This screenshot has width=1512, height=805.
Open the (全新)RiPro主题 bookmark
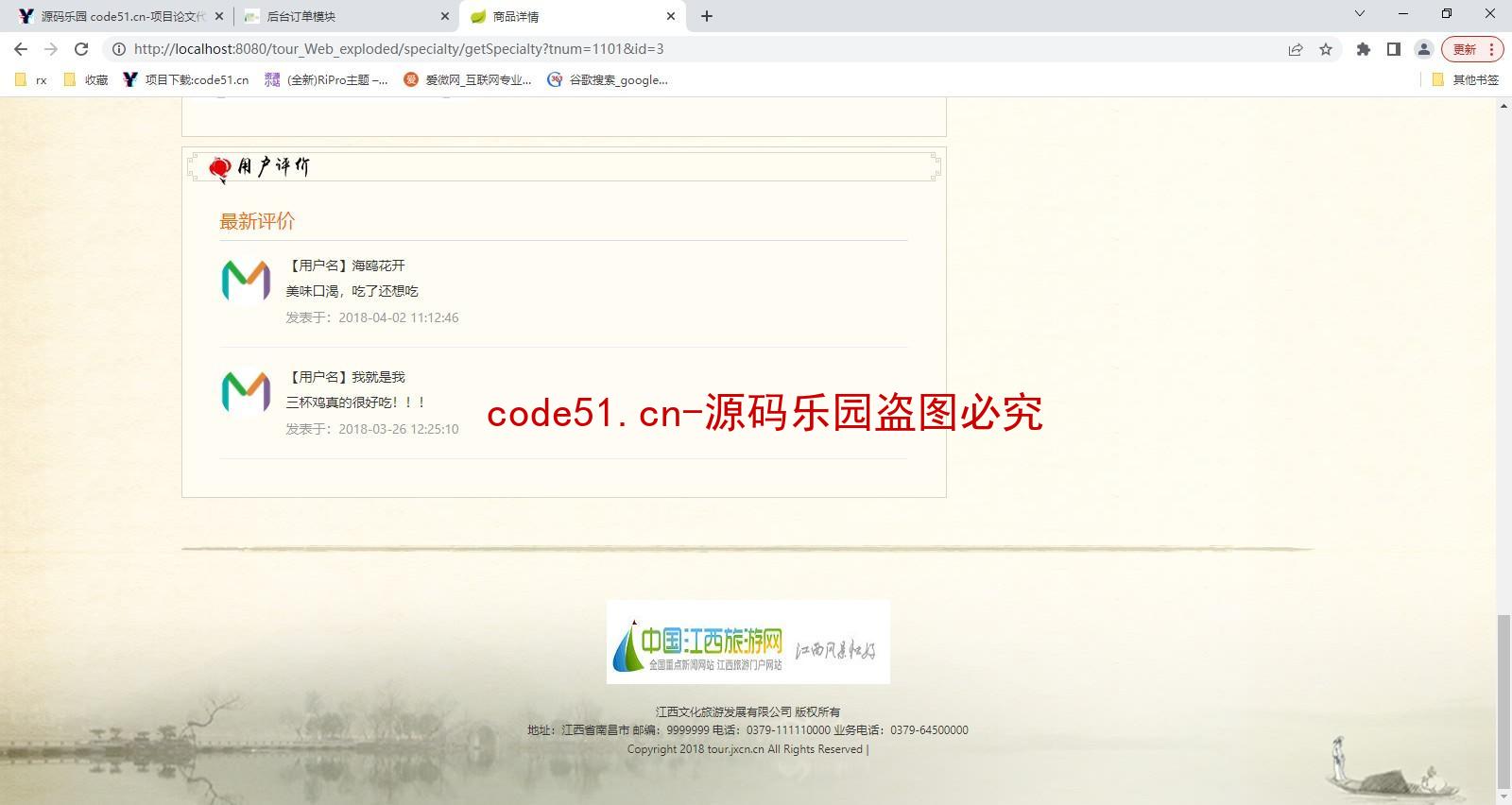pyautogui.click(x=326, y=80)
